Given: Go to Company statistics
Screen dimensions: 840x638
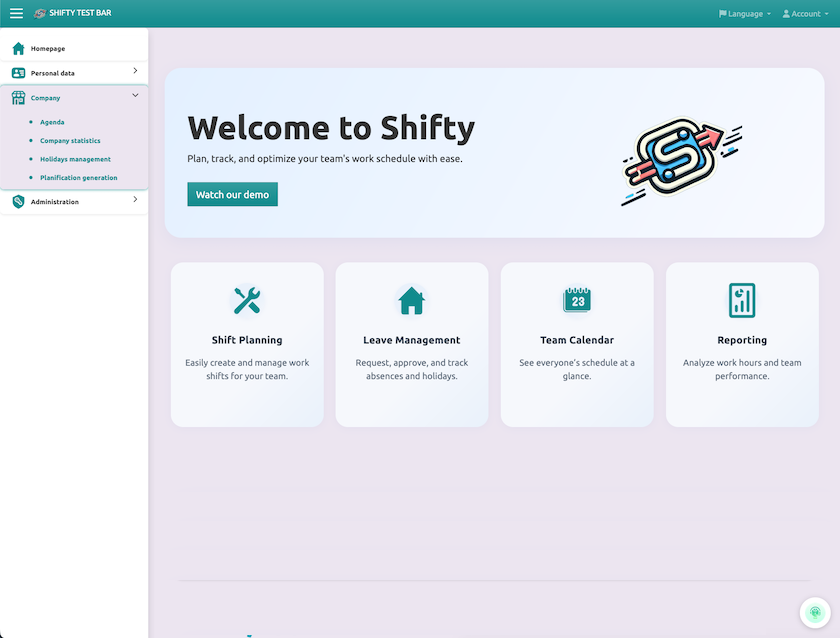Looking at the screenshot, I should tap(70, 141).
